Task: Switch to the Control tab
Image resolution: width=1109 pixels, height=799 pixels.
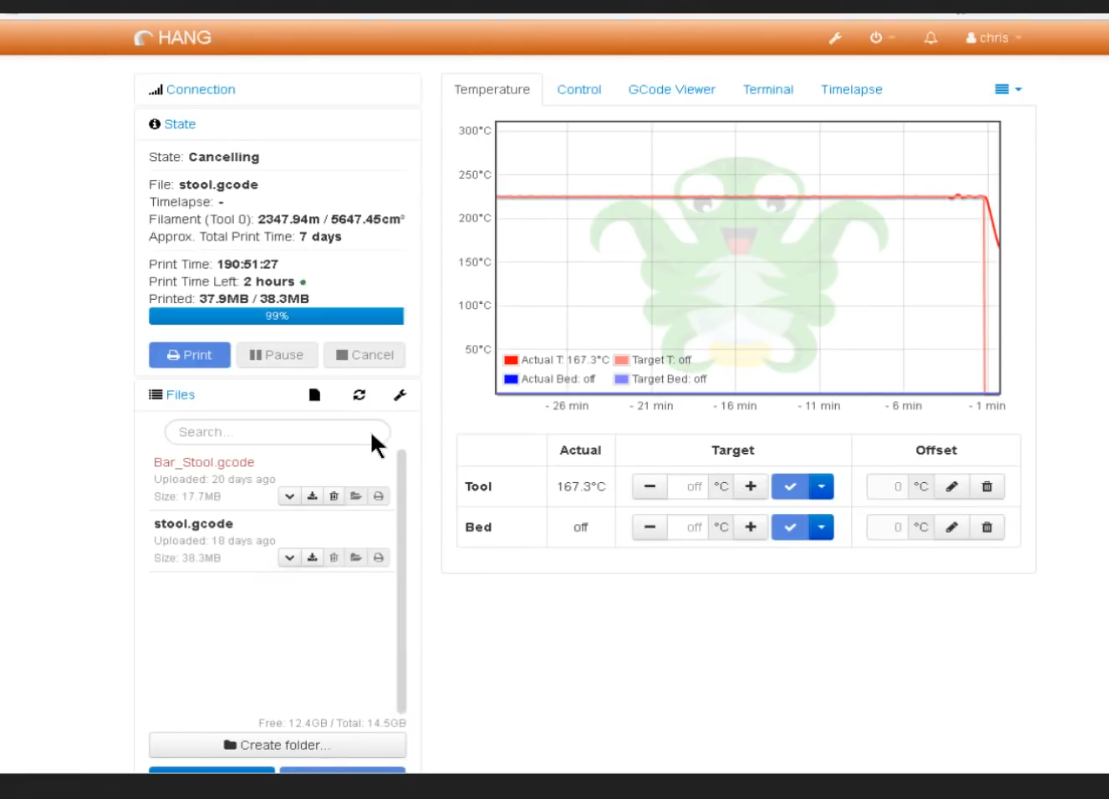Action: pos(579,90)
